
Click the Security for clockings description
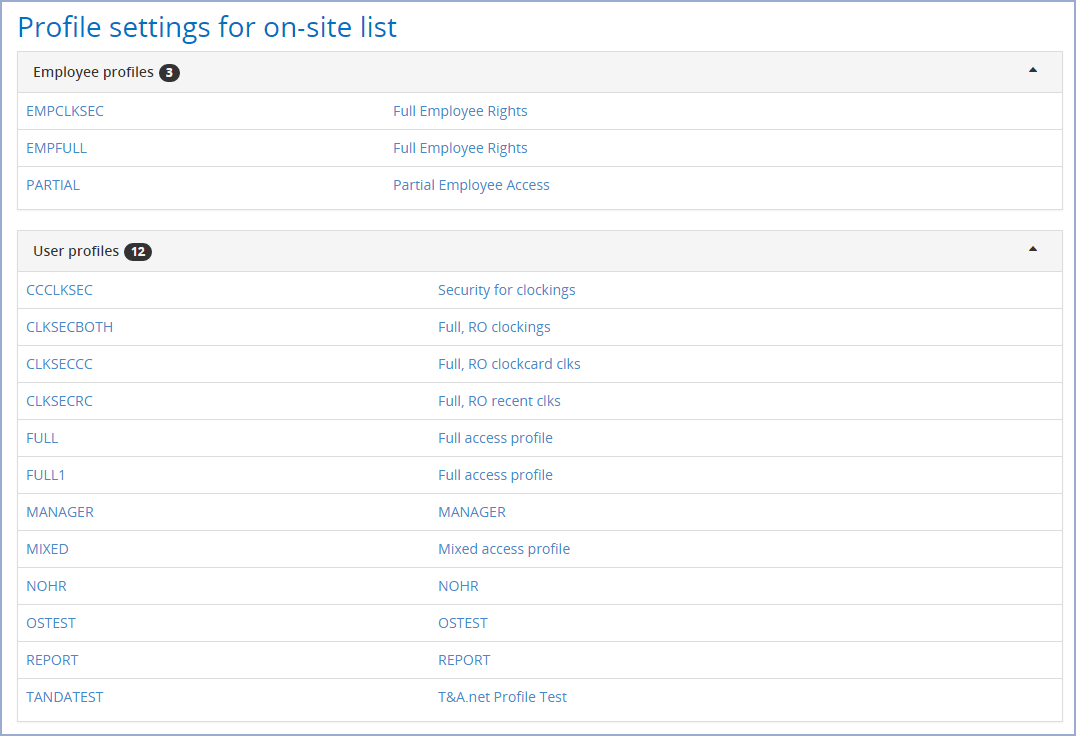tap(507, 290)
